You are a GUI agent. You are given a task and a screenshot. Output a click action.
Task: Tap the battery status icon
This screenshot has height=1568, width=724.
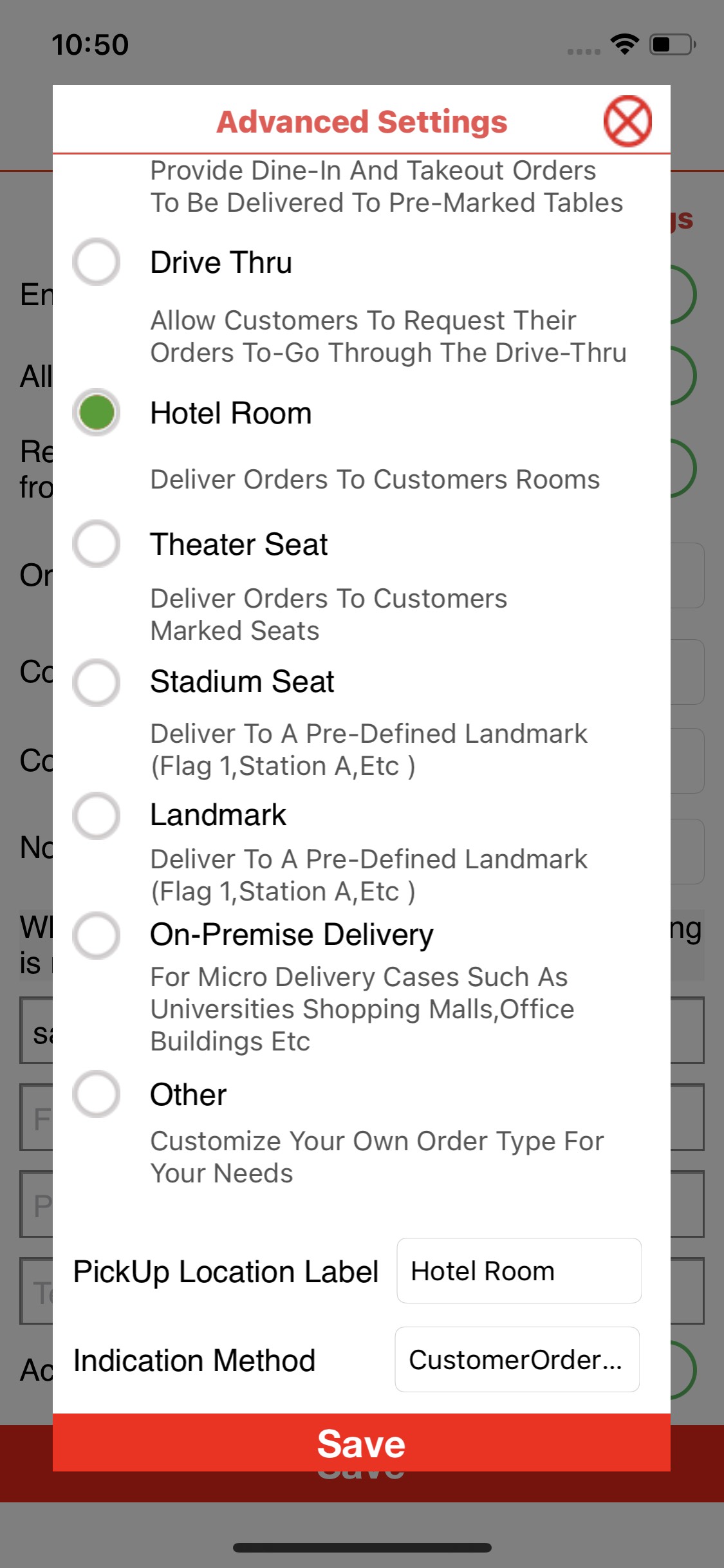pyautogui.click(x=672, y=44)
